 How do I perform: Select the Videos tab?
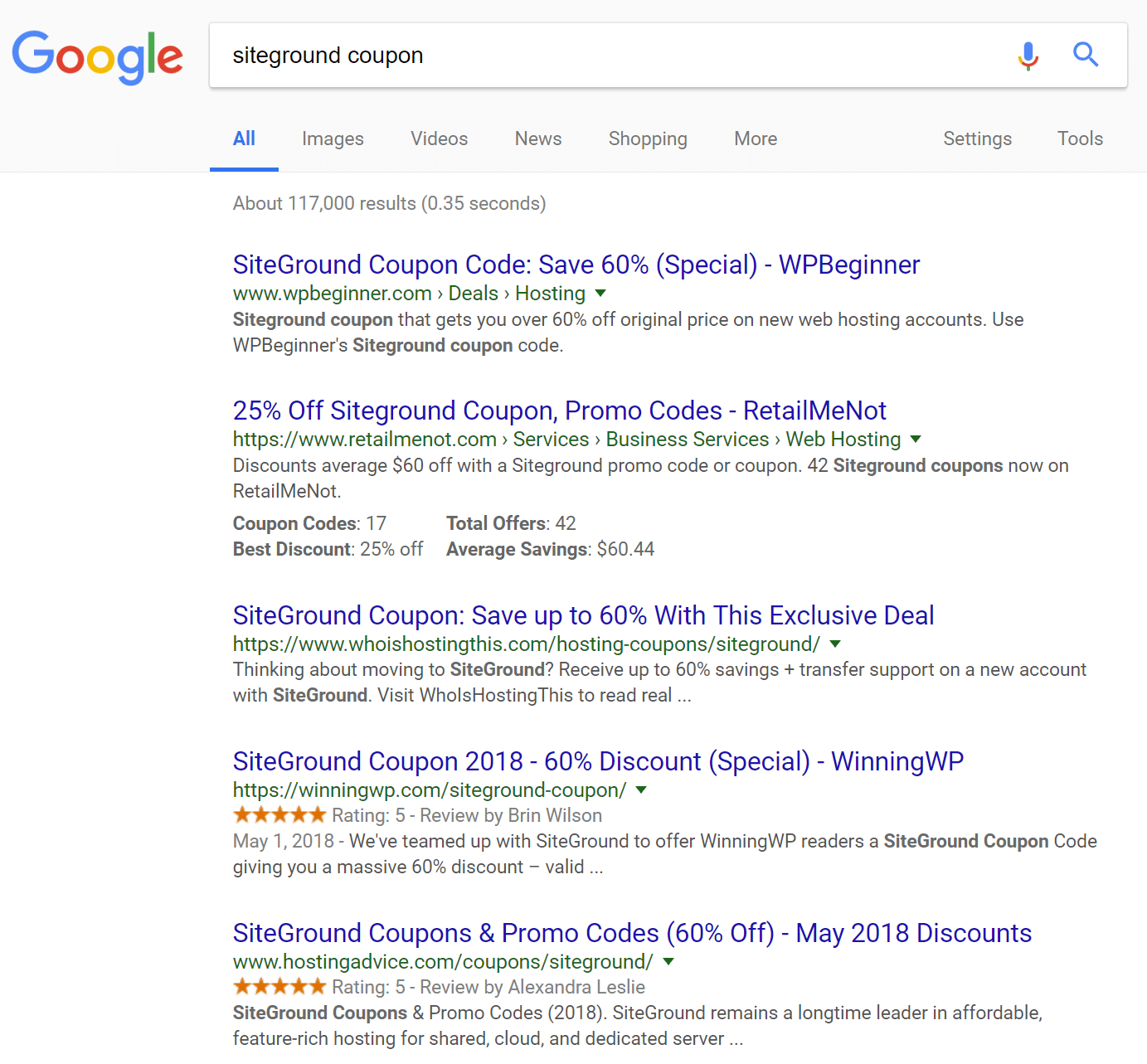tap(439, 138)
